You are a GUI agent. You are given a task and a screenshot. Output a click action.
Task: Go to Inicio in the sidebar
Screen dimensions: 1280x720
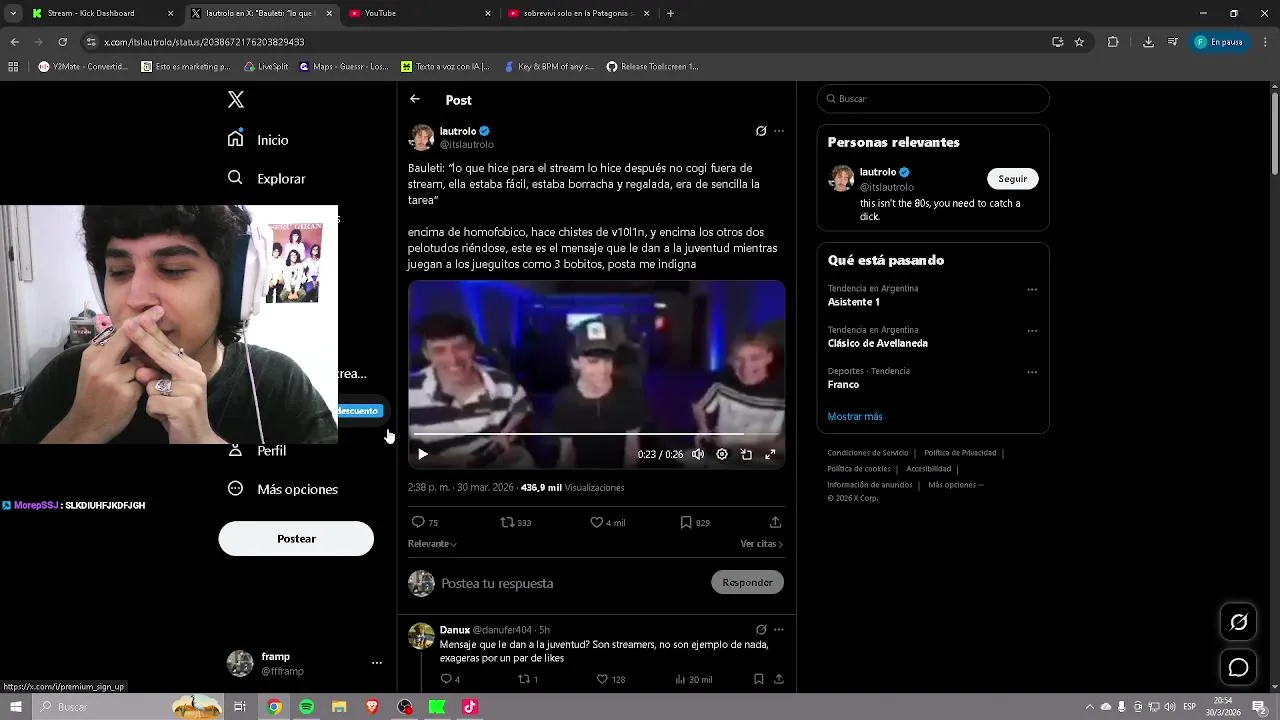tap(258, 140)
